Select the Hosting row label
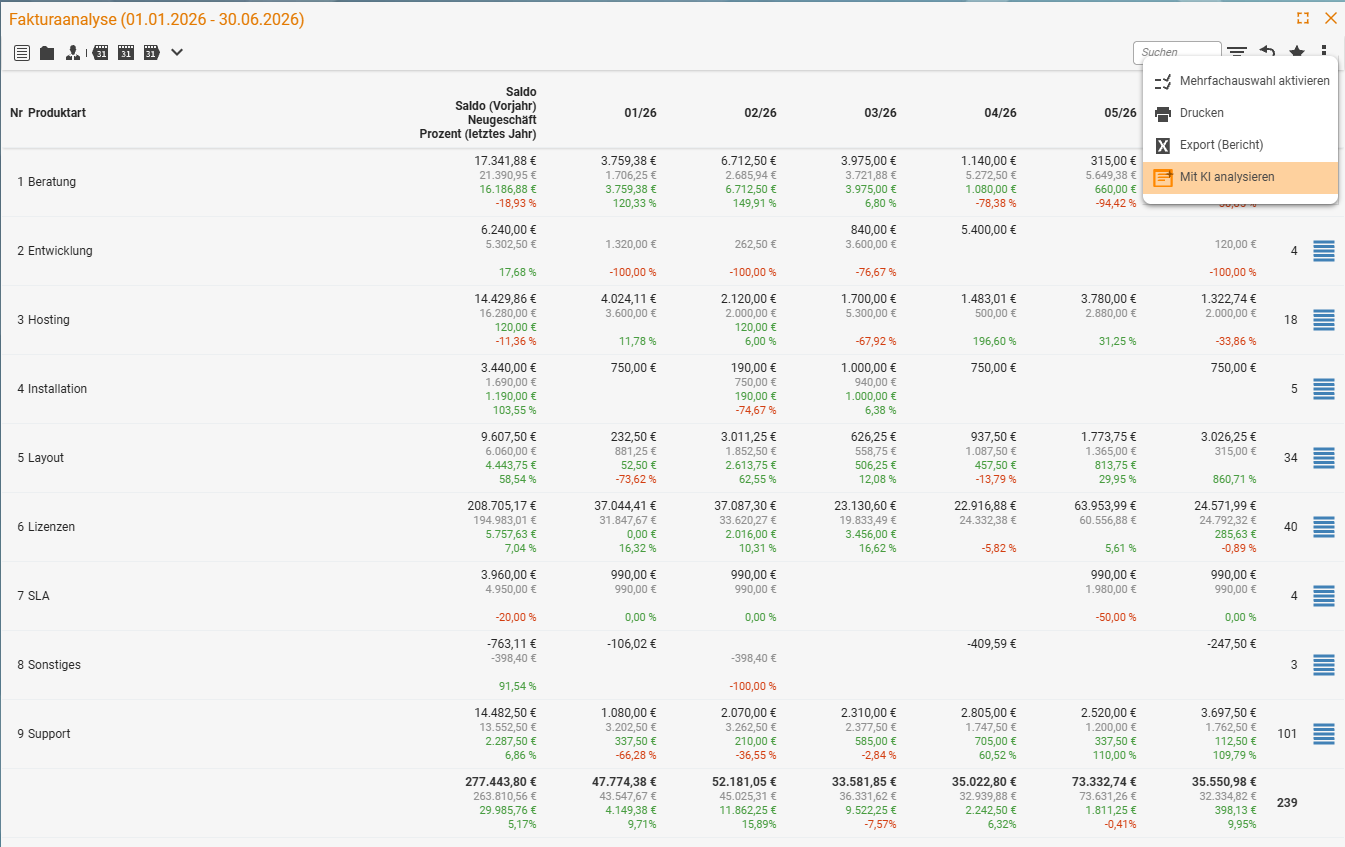The height and width of the screenshot is (847, 1345). [49, 320]
